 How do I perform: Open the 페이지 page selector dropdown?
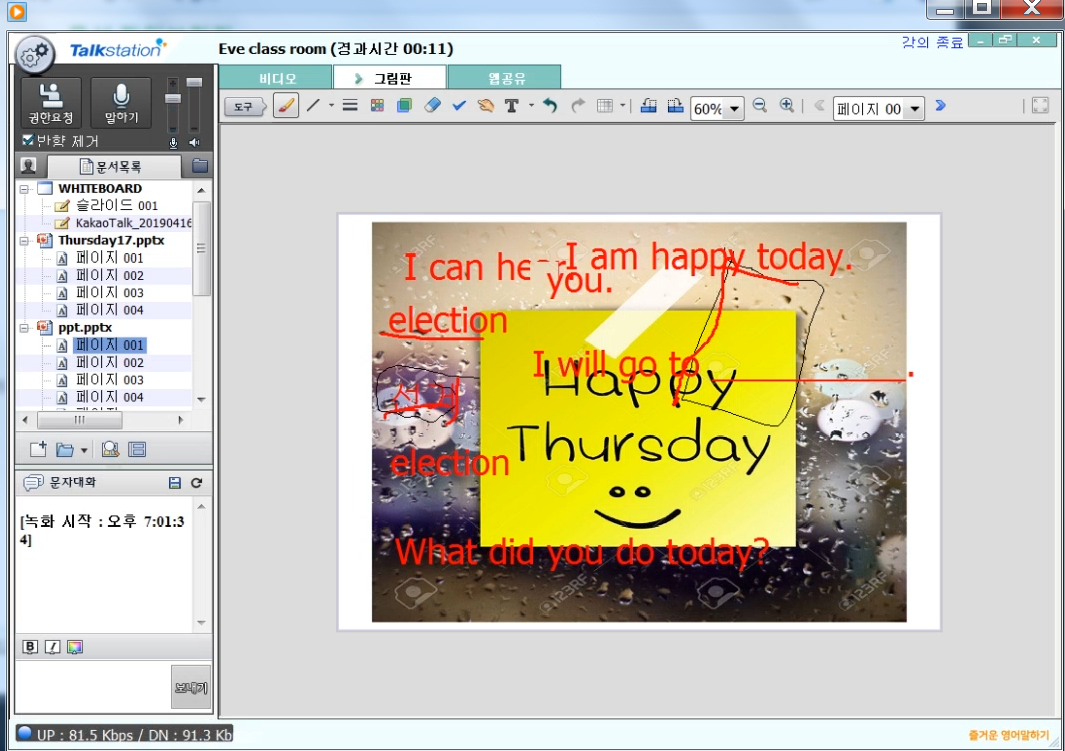point(913,109)
